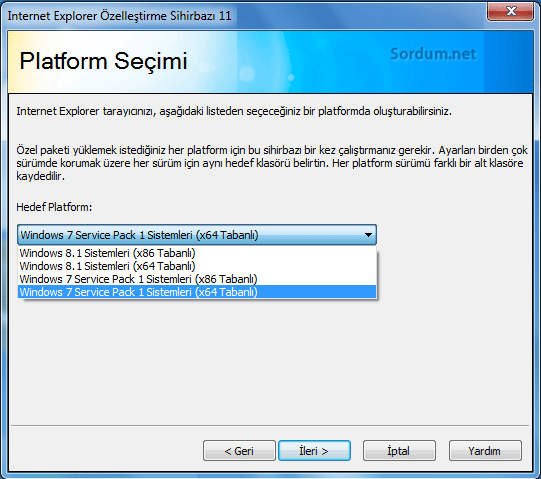Close the Internet Explorer customization wizard window
This screenshot has width=541, height=479.
511,12
